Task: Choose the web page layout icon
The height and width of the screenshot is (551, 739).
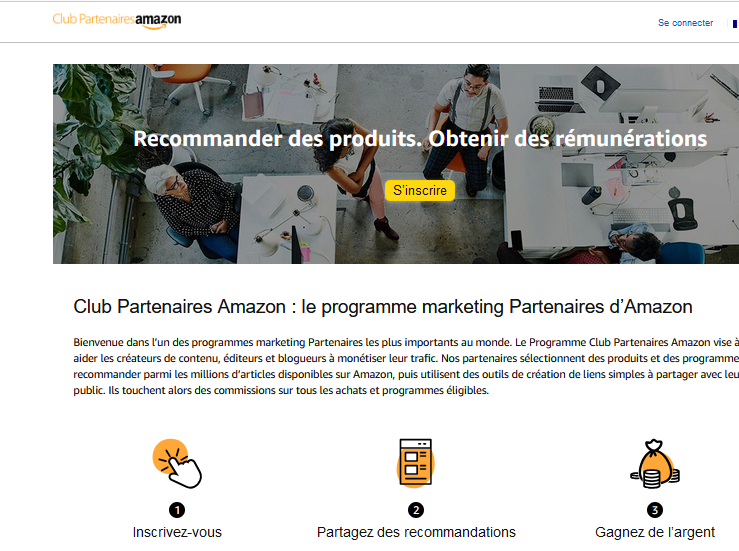Action: (416, 462)
